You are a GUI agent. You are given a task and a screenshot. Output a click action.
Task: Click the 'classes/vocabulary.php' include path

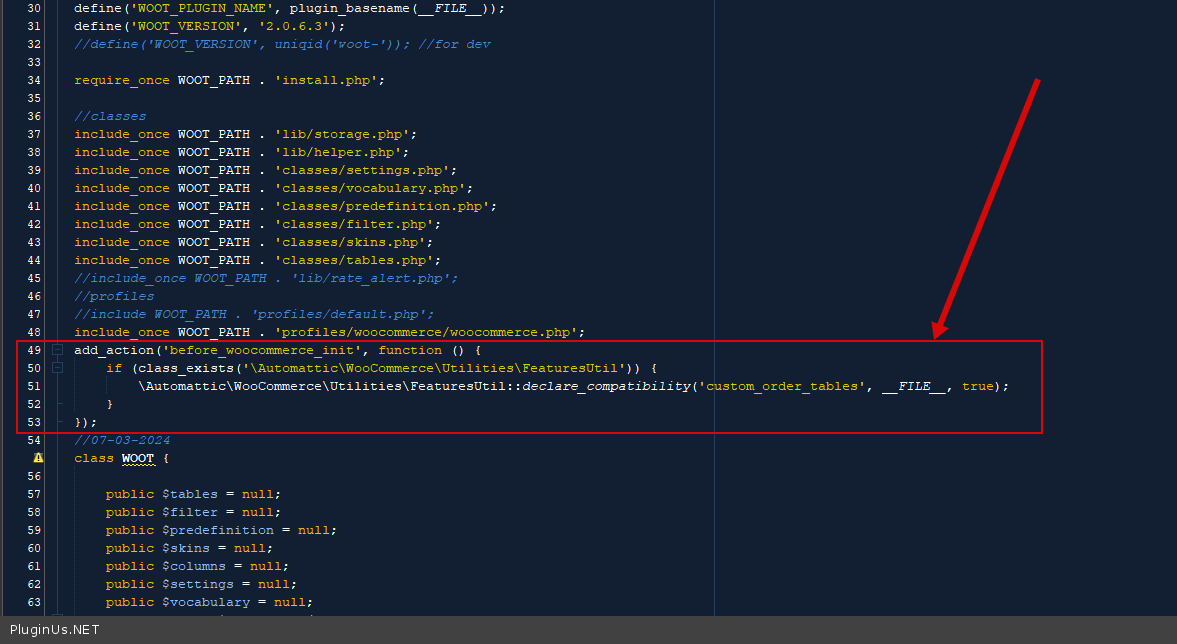click(x=368, y=188)
